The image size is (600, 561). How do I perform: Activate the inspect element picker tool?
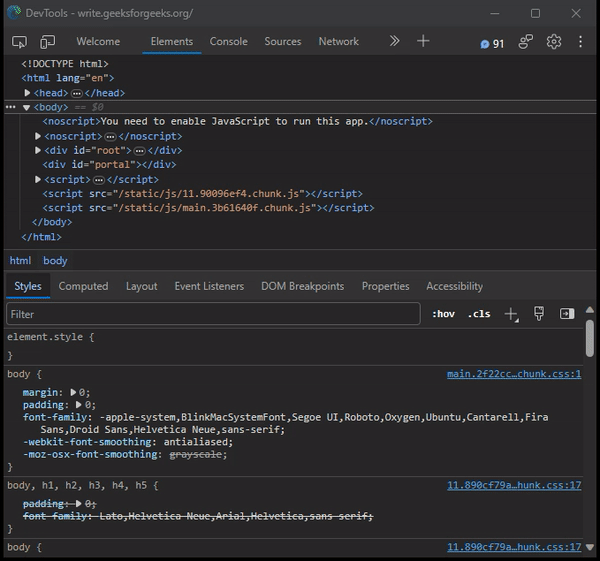pyautogui.click(x=20, y=42)
